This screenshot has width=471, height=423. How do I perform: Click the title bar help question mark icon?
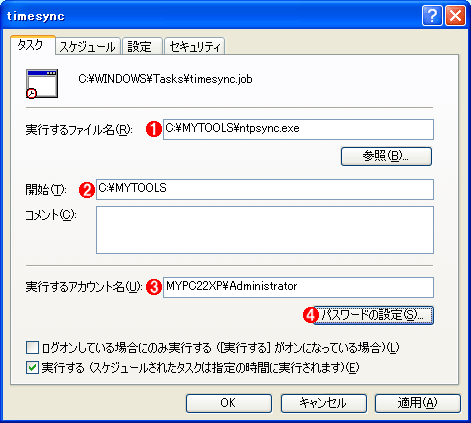tap(432, 16)
